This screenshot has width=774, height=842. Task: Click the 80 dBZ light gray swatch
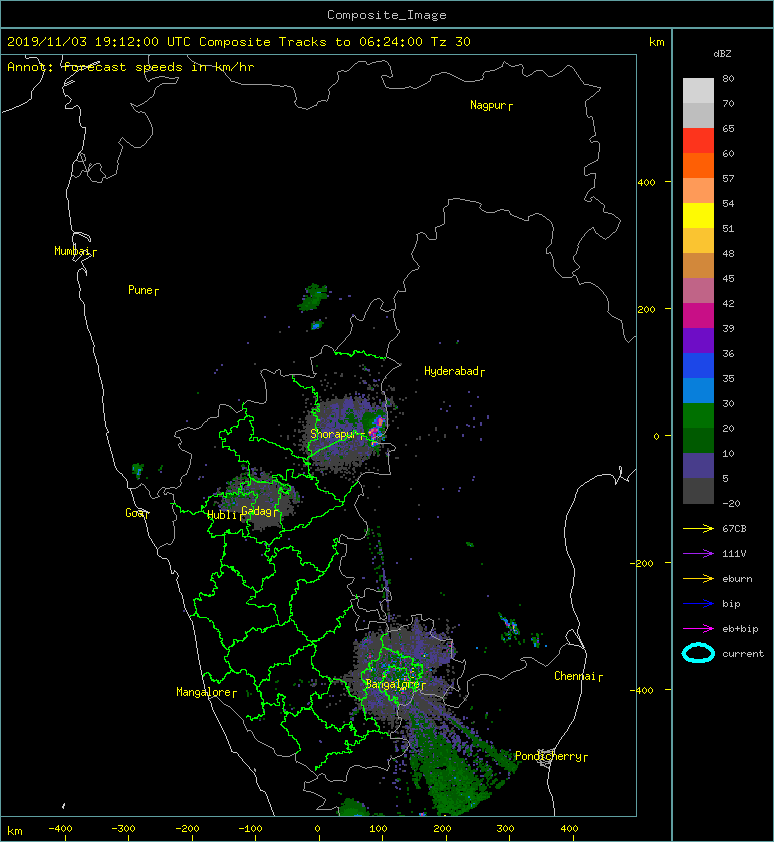point(698,90)
